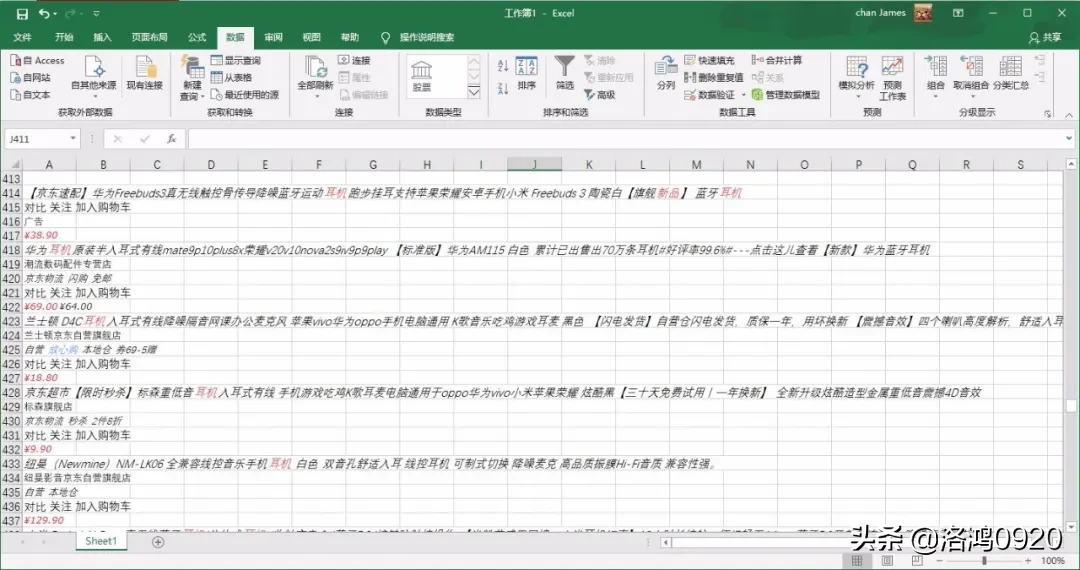
Task: Save the workbook with the floppy disk icon
Action: click(x=22, y=13)
